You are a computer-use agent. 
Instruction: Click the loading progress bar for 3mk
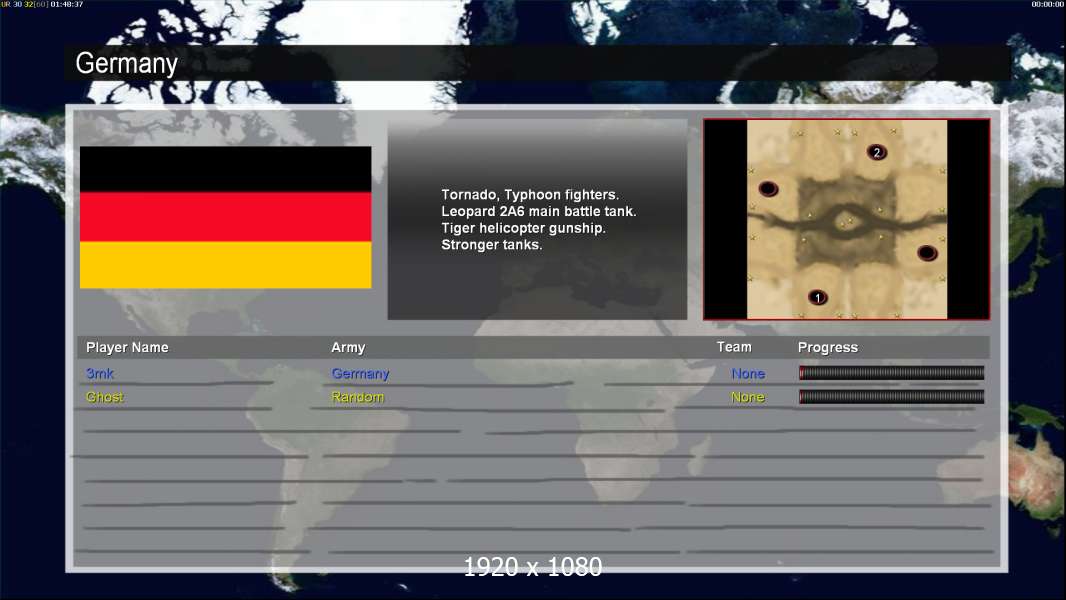891,372
